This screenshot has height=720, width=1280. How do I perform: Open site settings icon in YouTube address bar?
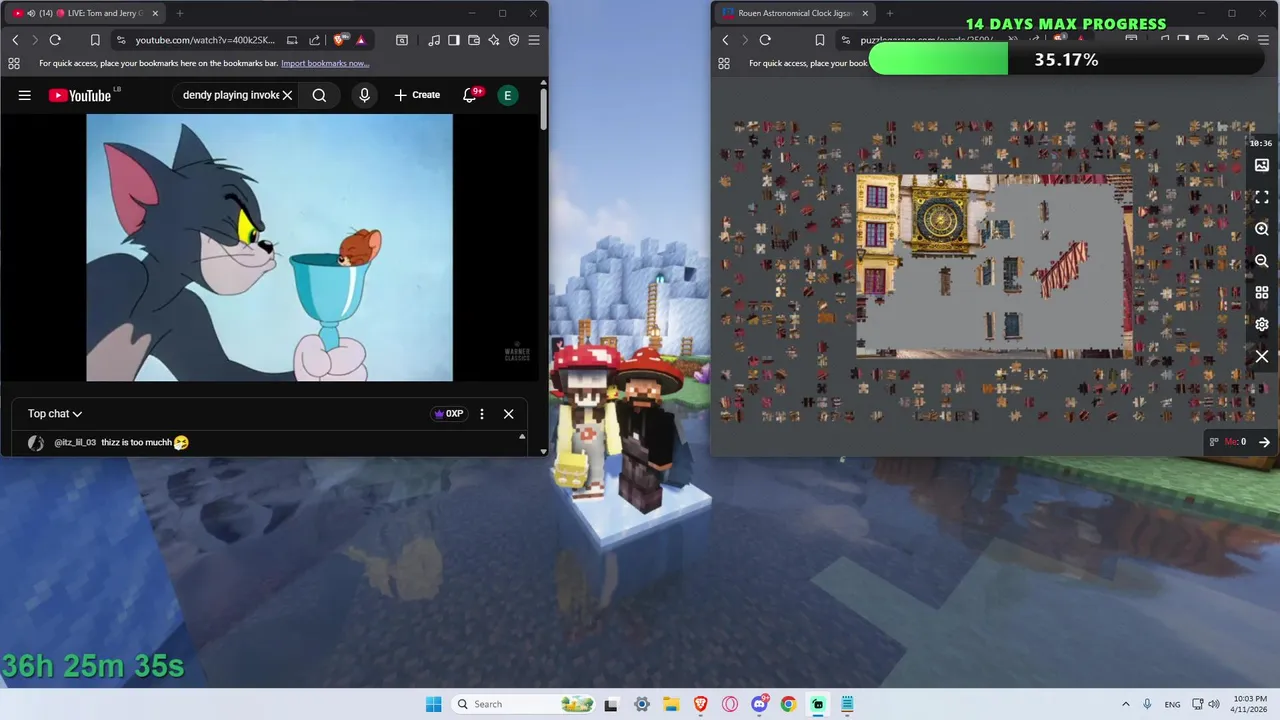tap(120, 40)
